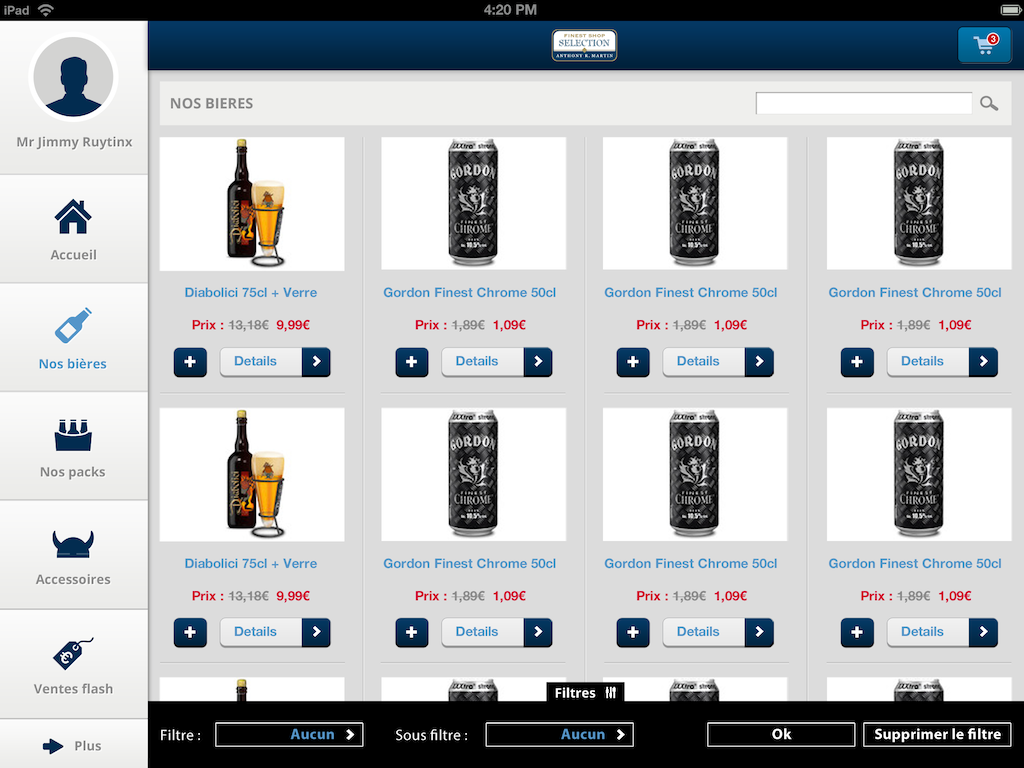Click second-row Gordon Finest Chrome title, third column
The image size is (1024, 768).
[x=691, y=564]
